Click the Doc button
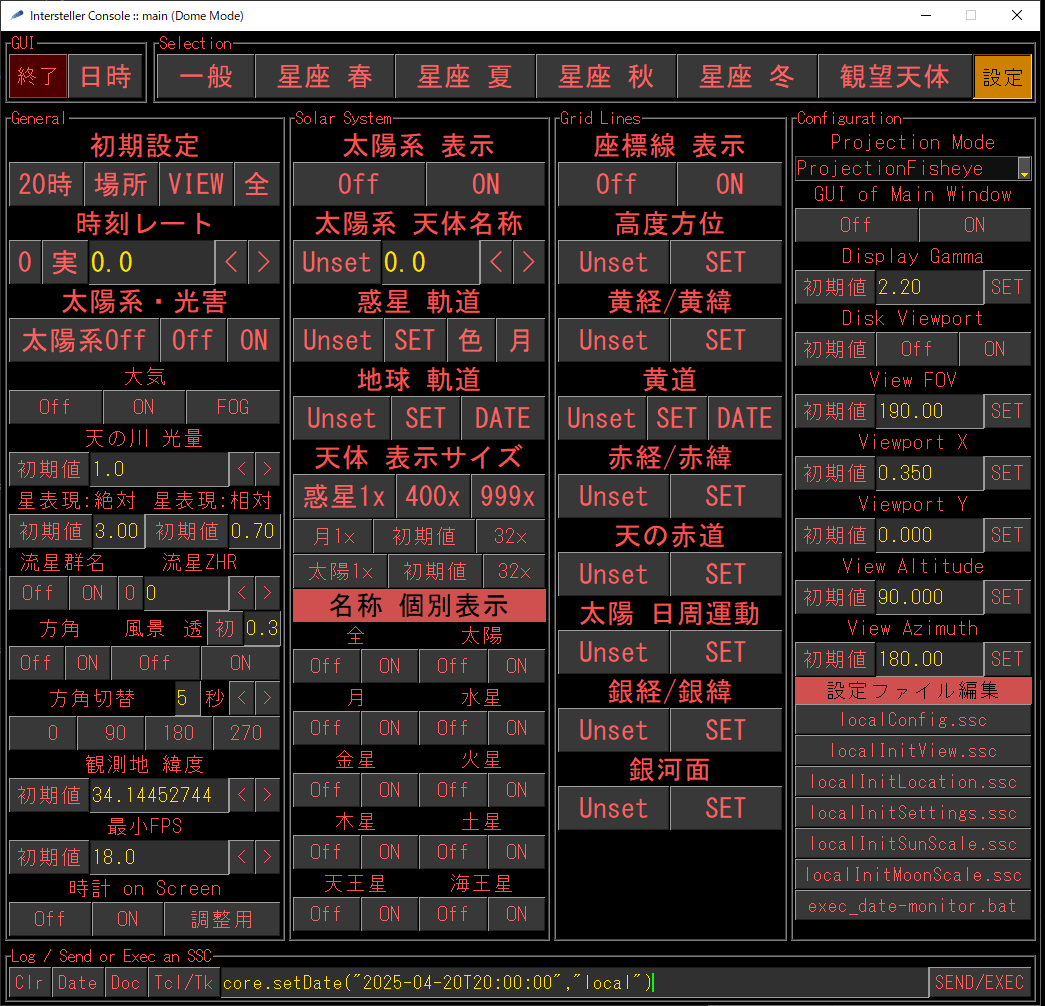 pos(125,983)
